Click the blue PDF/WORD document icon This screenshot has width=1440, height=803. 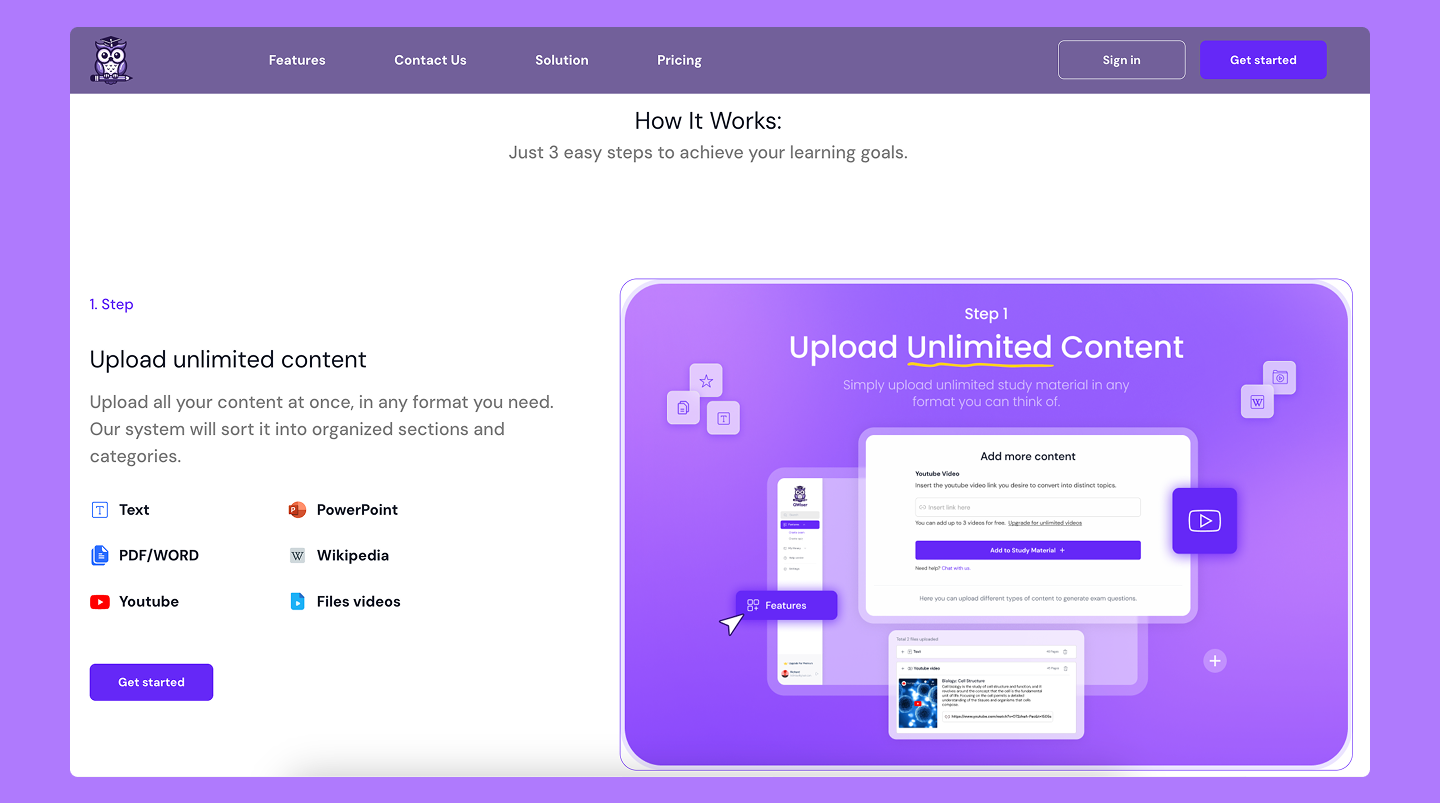click(x=100, y=555)
